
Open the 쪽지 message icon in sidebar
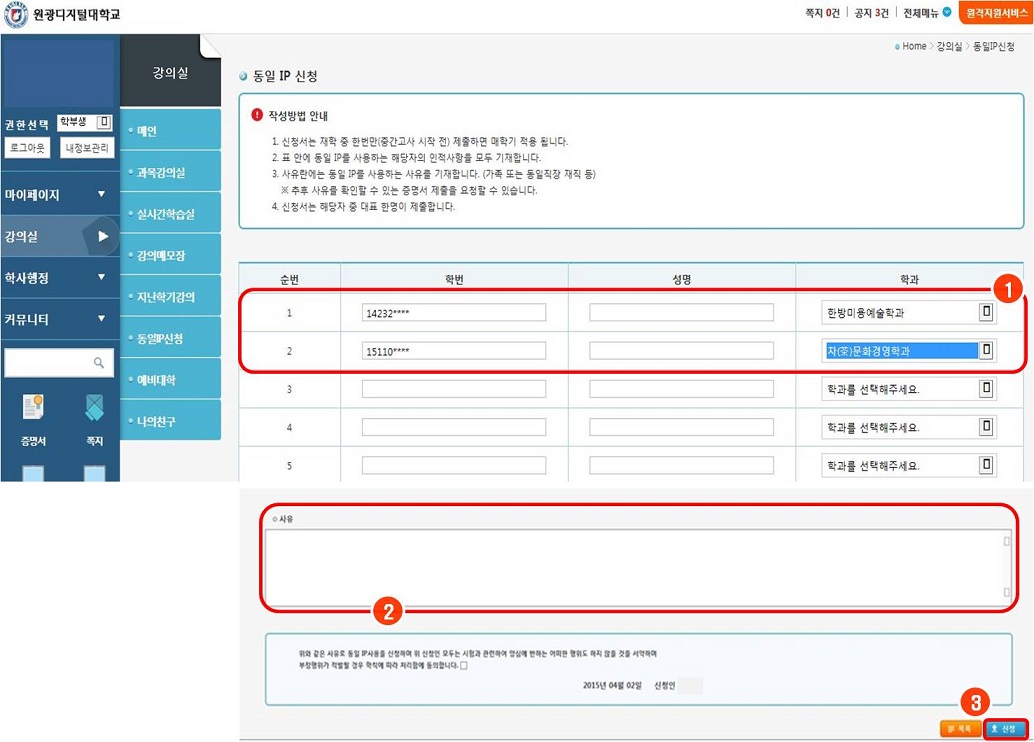(x=94, y=408)
